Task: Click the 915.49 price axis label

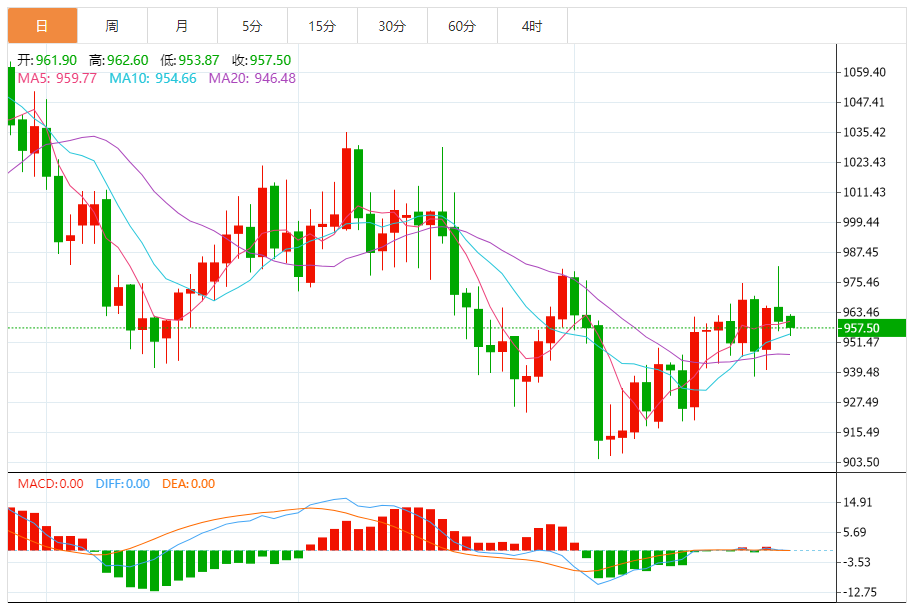Action: point(861,432)
